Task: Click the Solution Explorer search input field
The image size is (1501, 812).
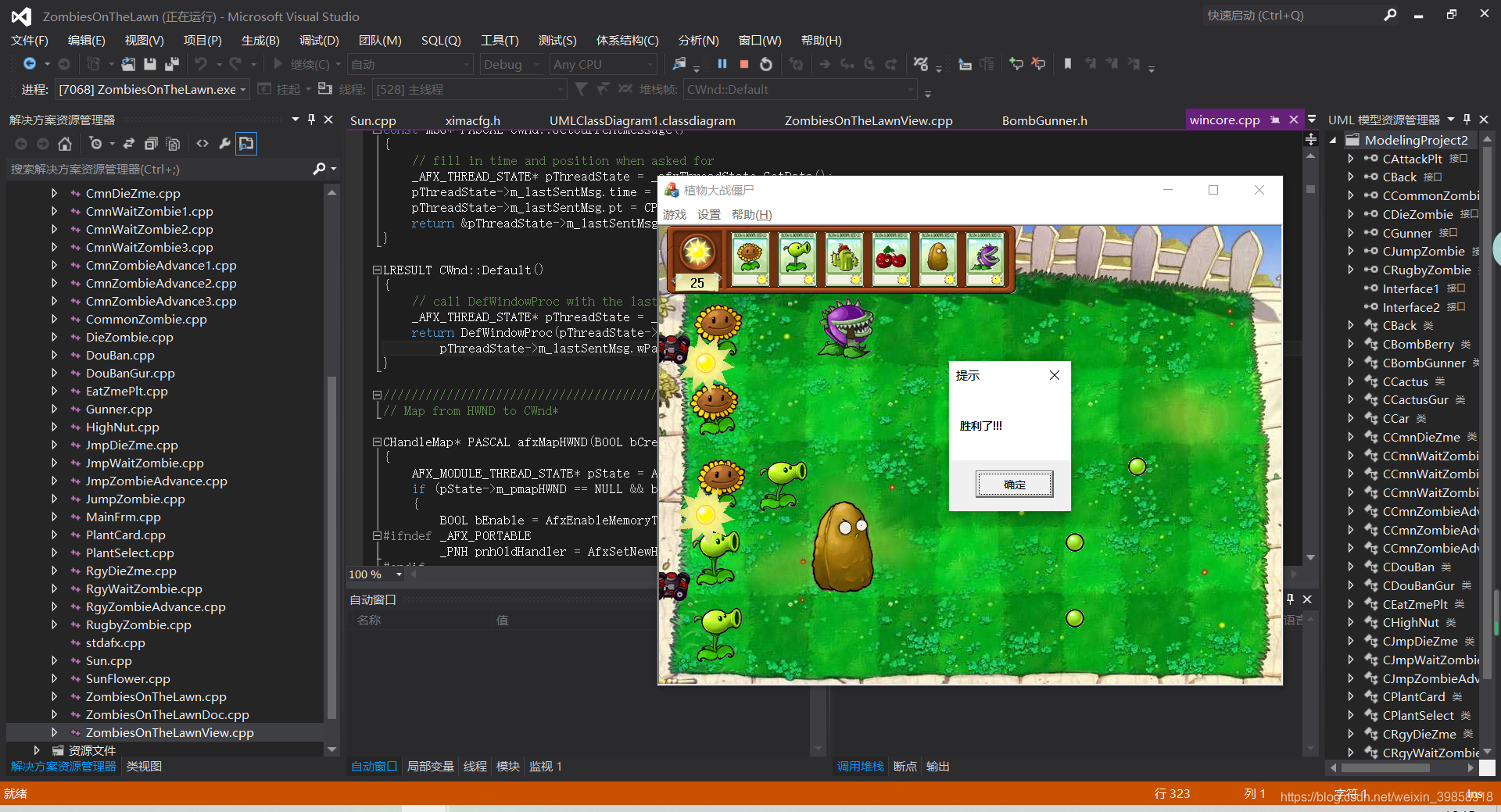Action: coord(160,169)
